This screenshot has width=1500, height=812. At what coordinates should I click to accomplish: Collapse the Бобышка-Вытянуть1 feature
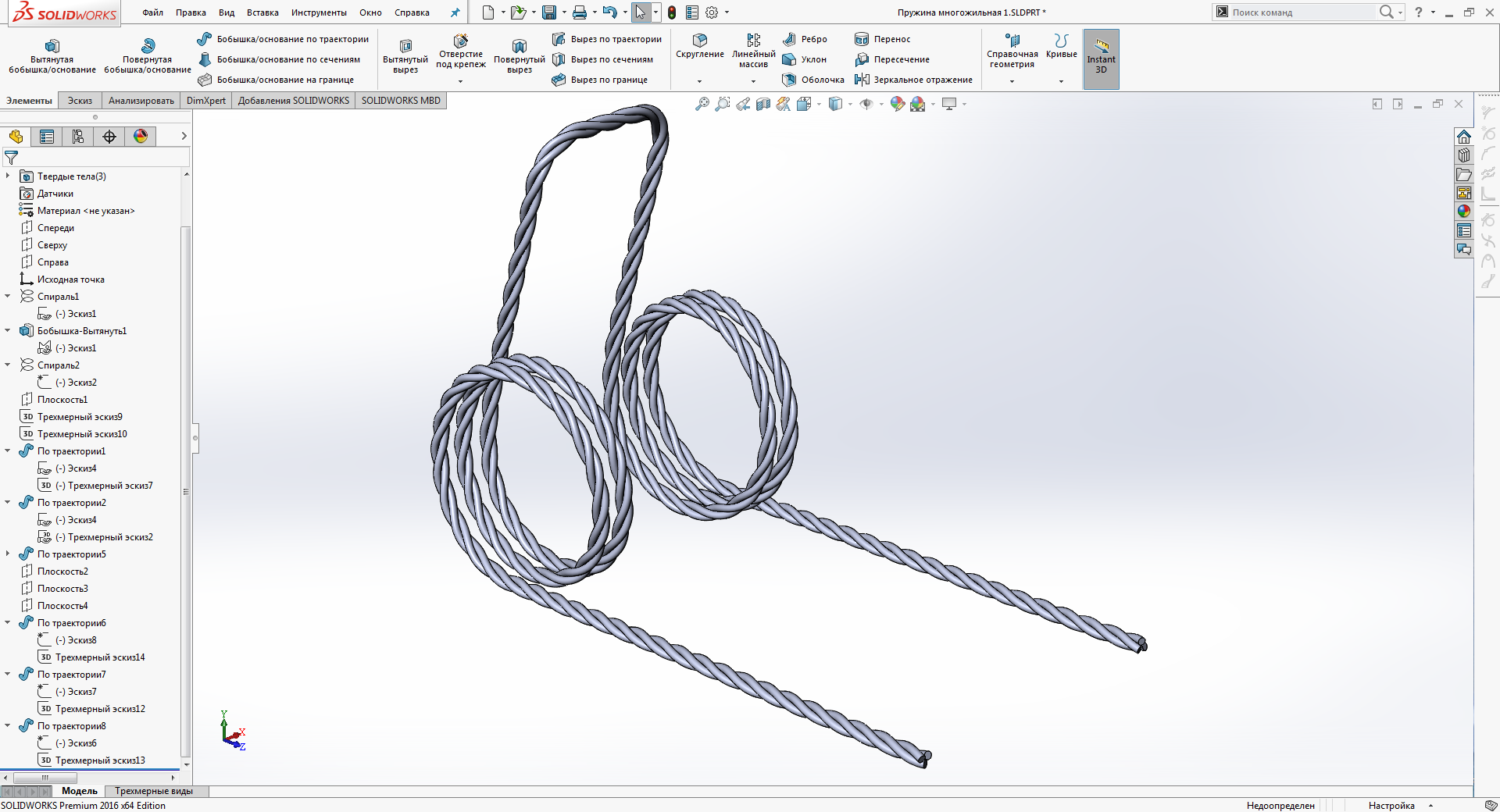coord(8,331)
